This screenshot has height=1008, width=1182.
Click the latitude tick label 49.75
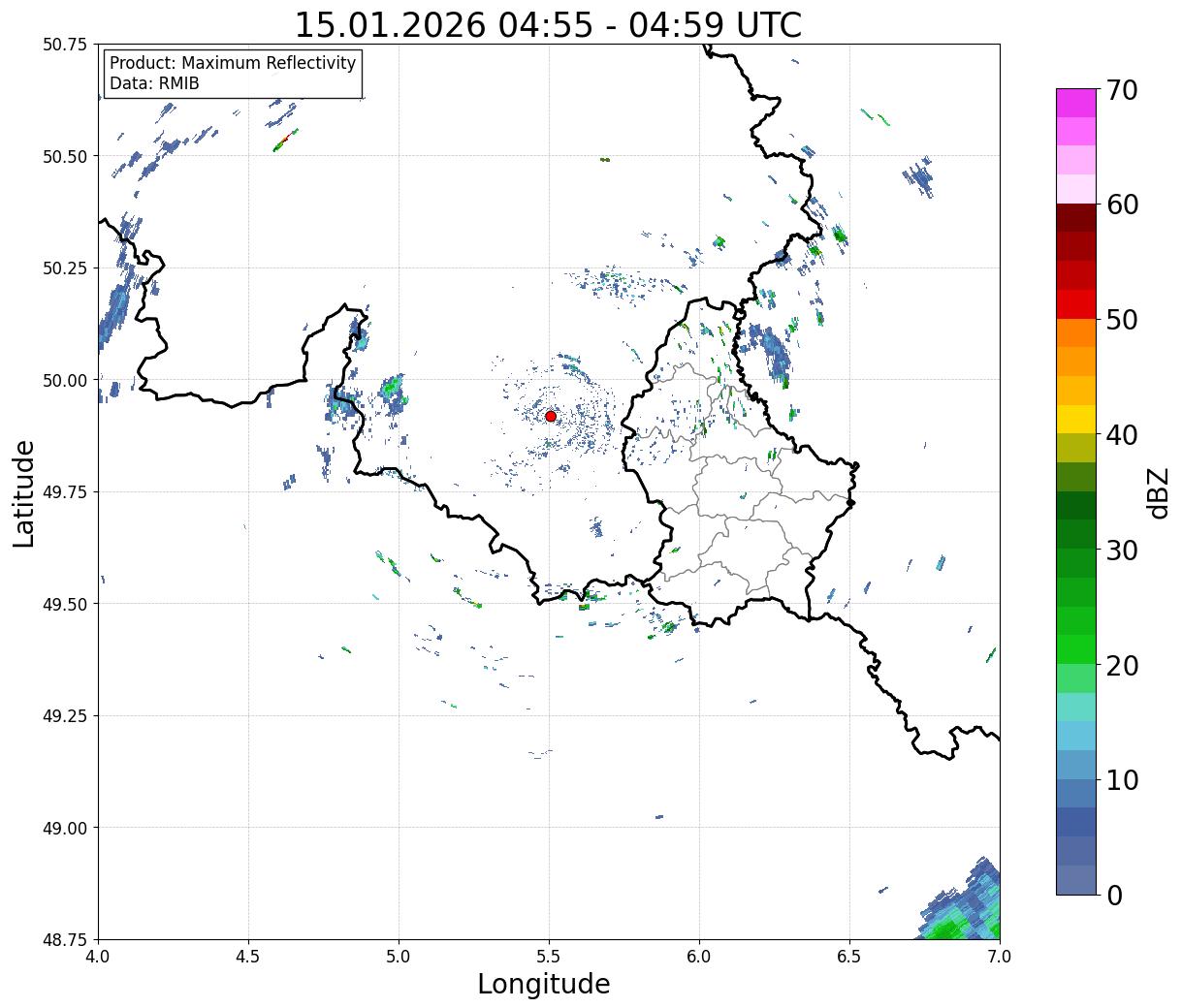coord(65,492)
